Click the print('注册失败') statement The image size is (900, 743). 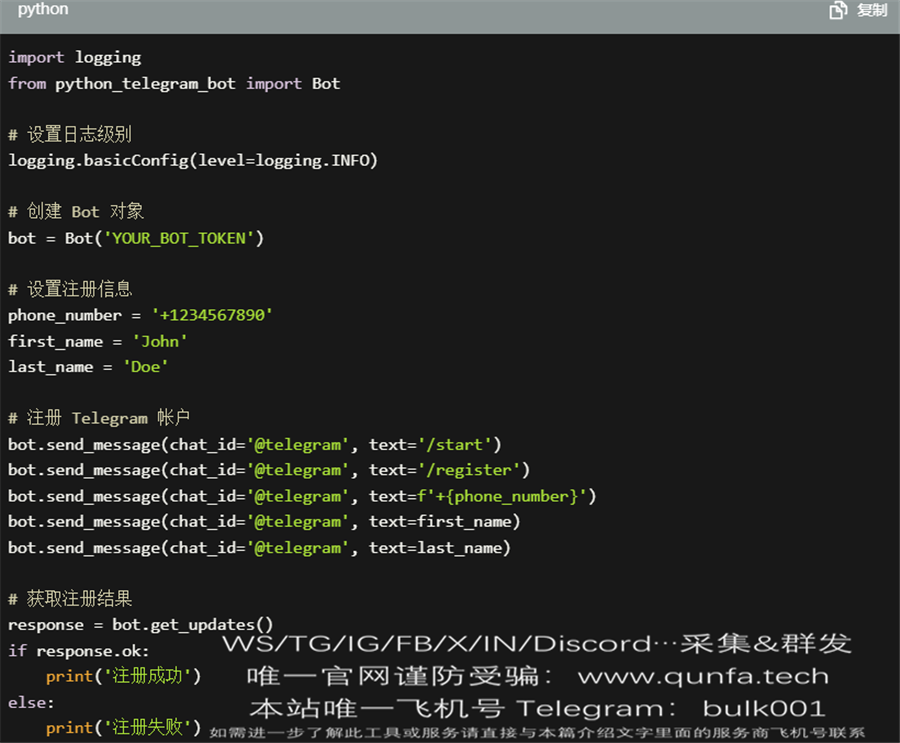coord(124,727)
